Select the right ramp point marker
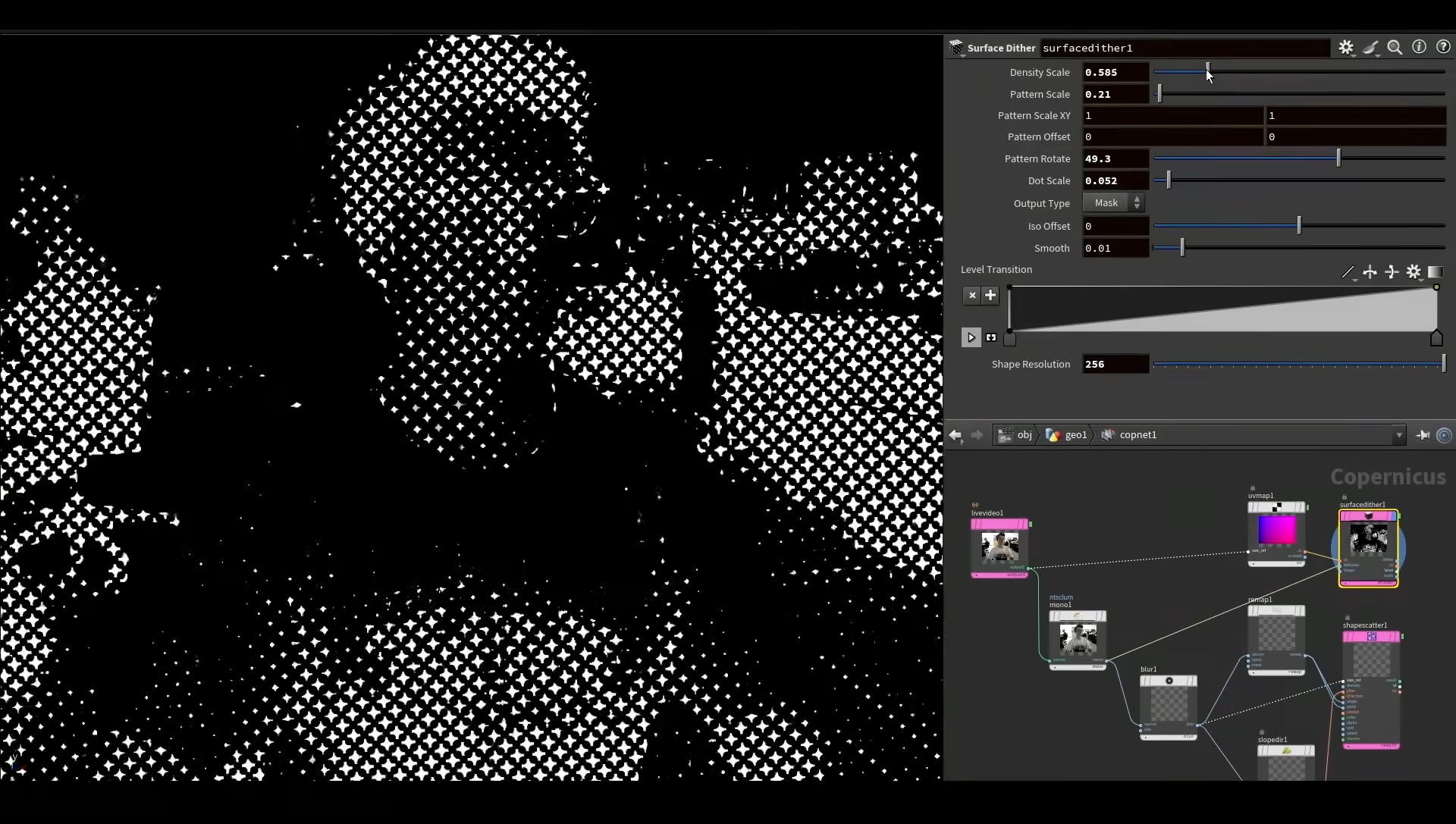 pyautogui.click(x=1436, y=338)
